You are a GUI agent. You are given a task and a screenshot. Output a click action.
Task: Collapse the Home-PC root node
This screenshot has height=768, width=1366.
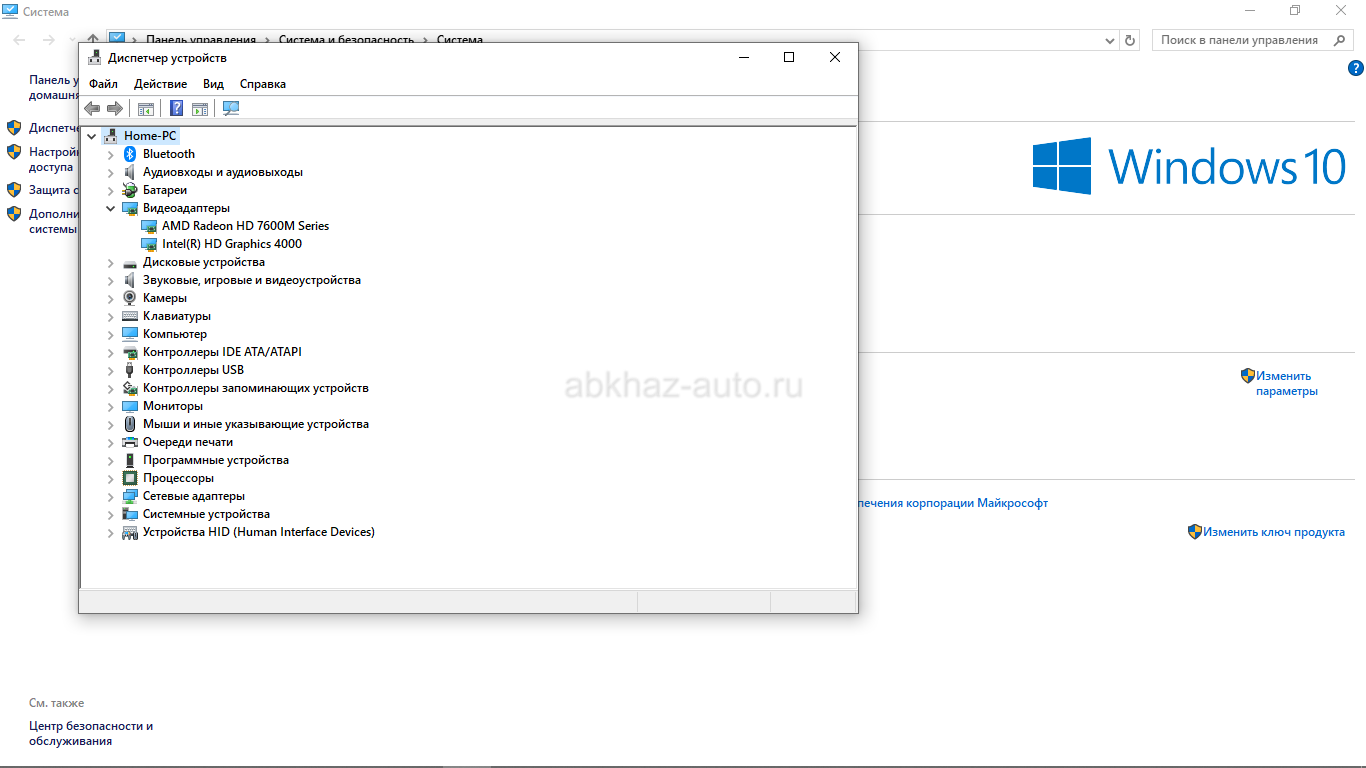[x=92, y=136]
